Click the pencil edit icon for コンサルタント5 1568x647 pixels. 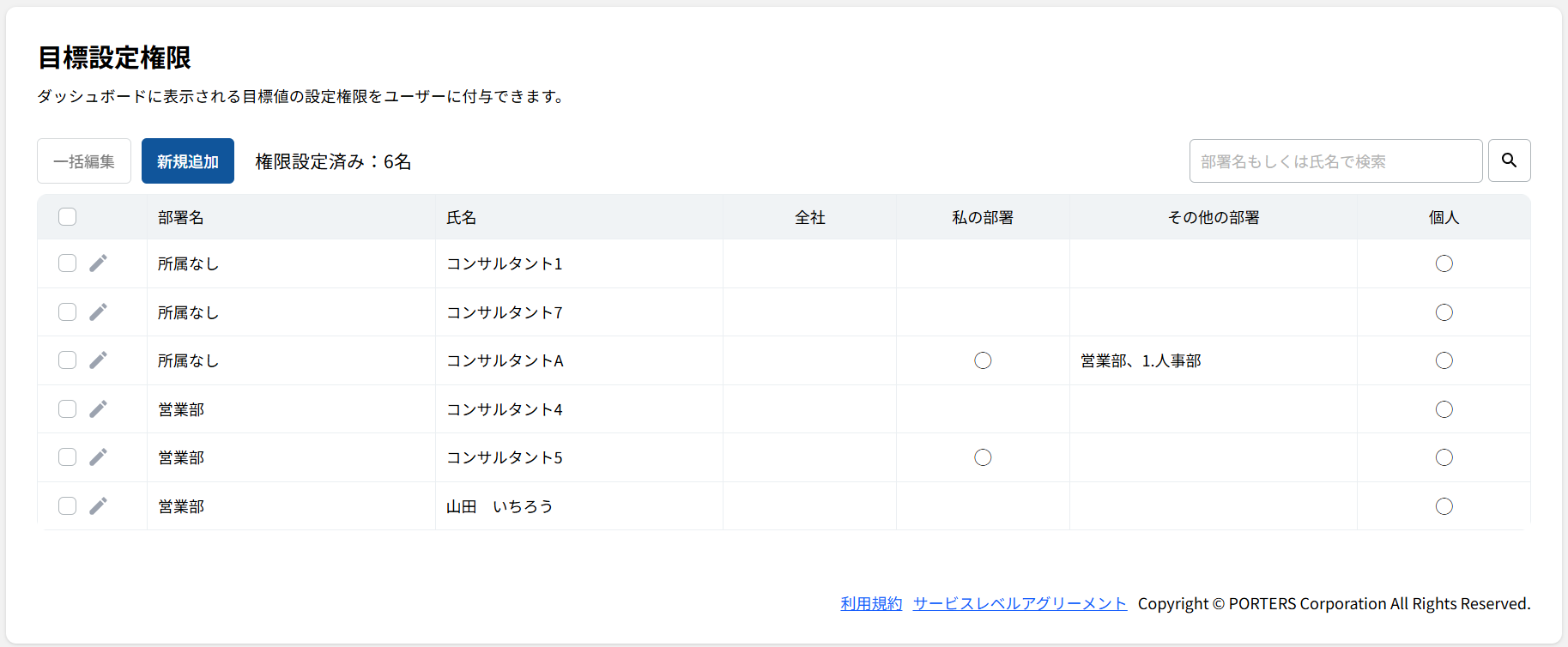[99, 457]
